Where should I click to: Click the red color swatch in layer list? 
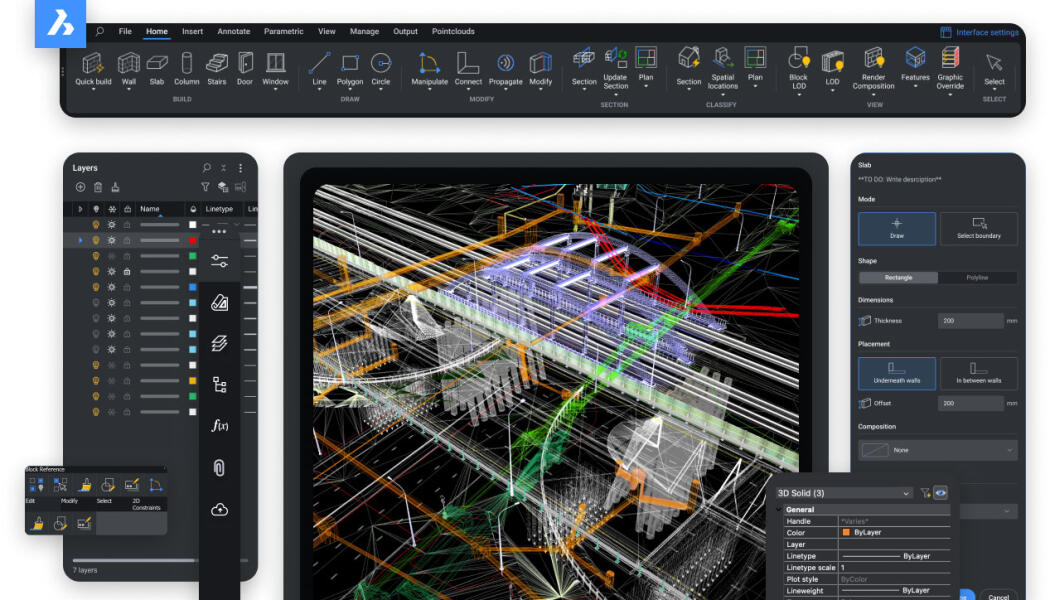coord(192,240)
